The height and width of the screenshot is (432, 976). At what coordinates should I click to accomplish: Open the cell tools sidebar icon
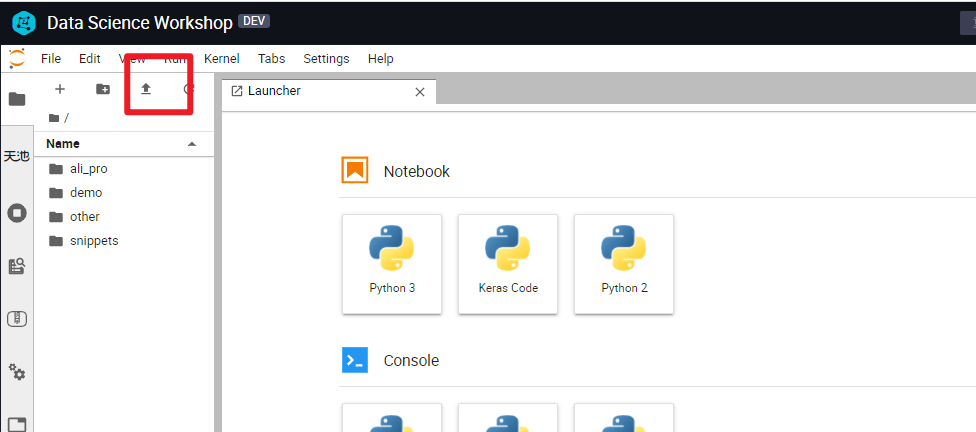coord(17,319)
